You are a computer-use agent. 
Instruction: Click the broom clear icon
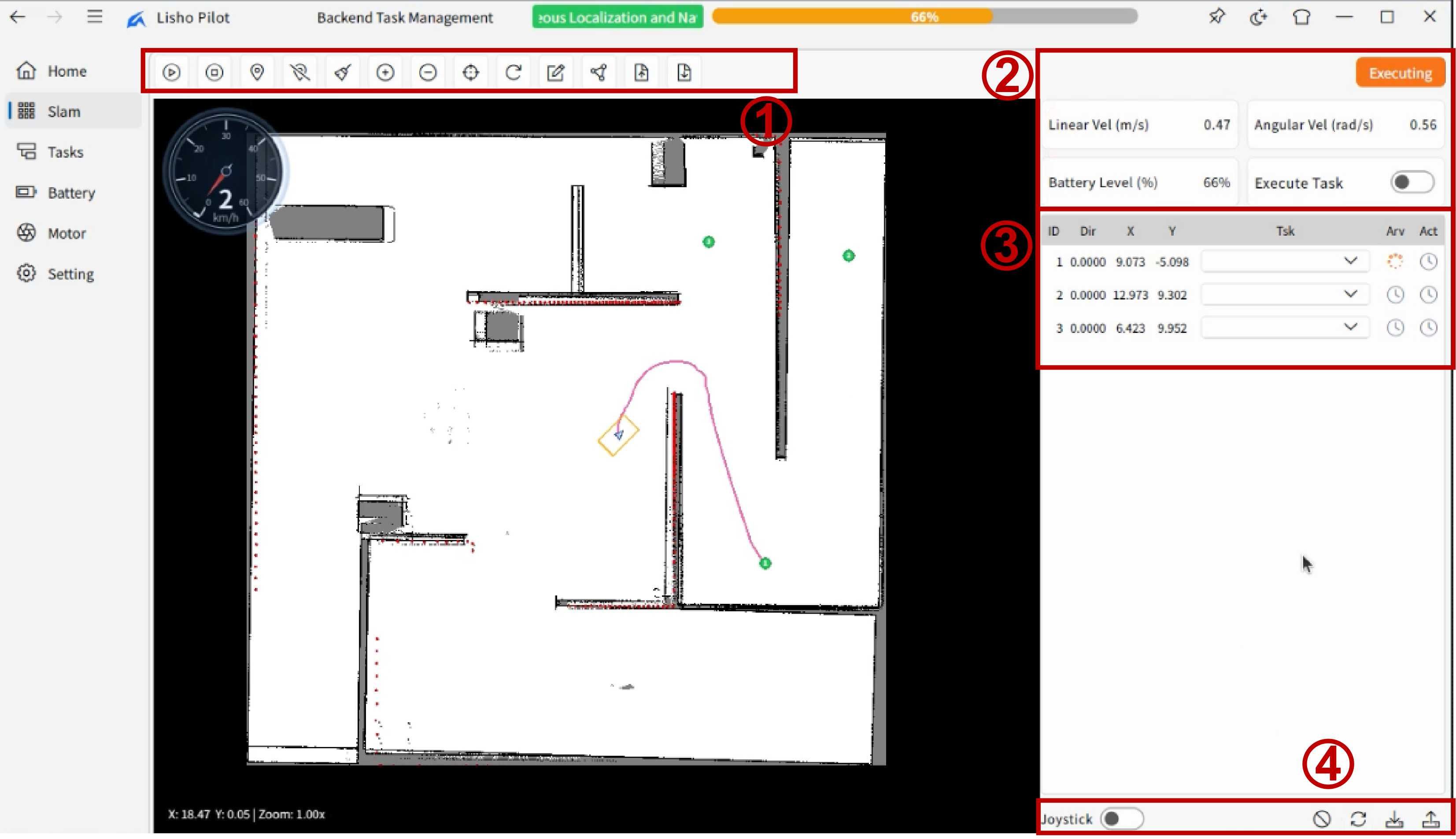(x=343, y=73)
